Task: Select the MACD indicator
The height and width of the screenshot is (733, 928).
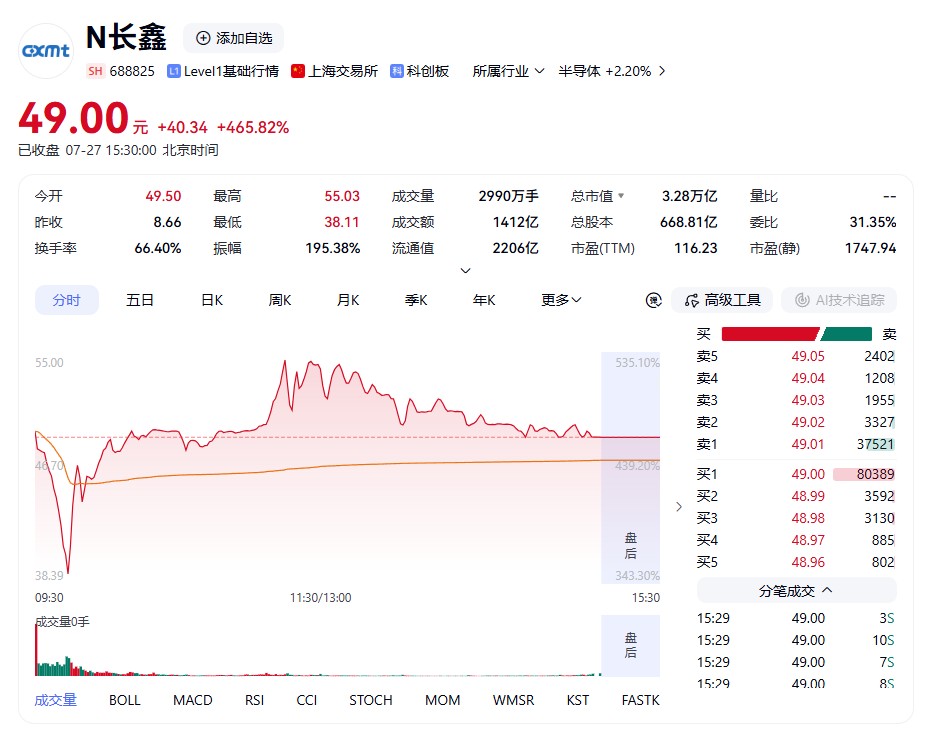Action: (192, 700)
